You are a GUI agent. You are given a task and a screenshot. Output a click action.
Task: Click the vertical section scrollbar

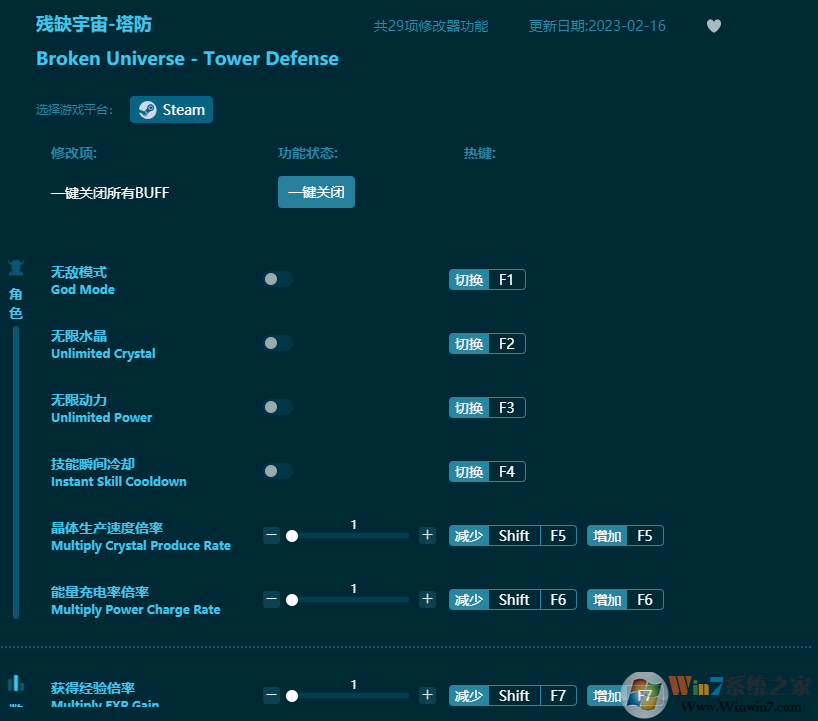coord(16,472)
